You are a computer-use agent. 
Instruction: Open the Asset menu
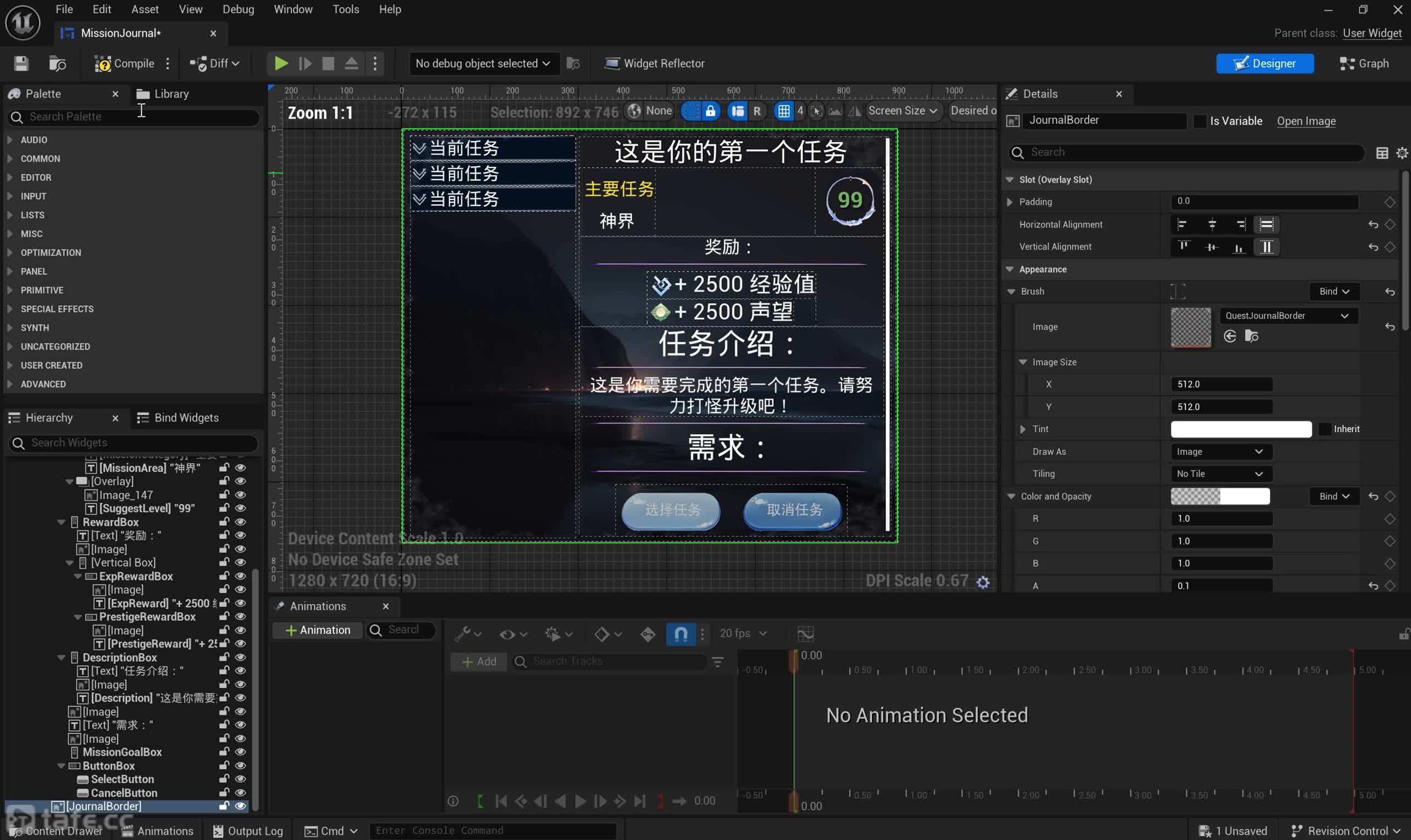(145, 9)
